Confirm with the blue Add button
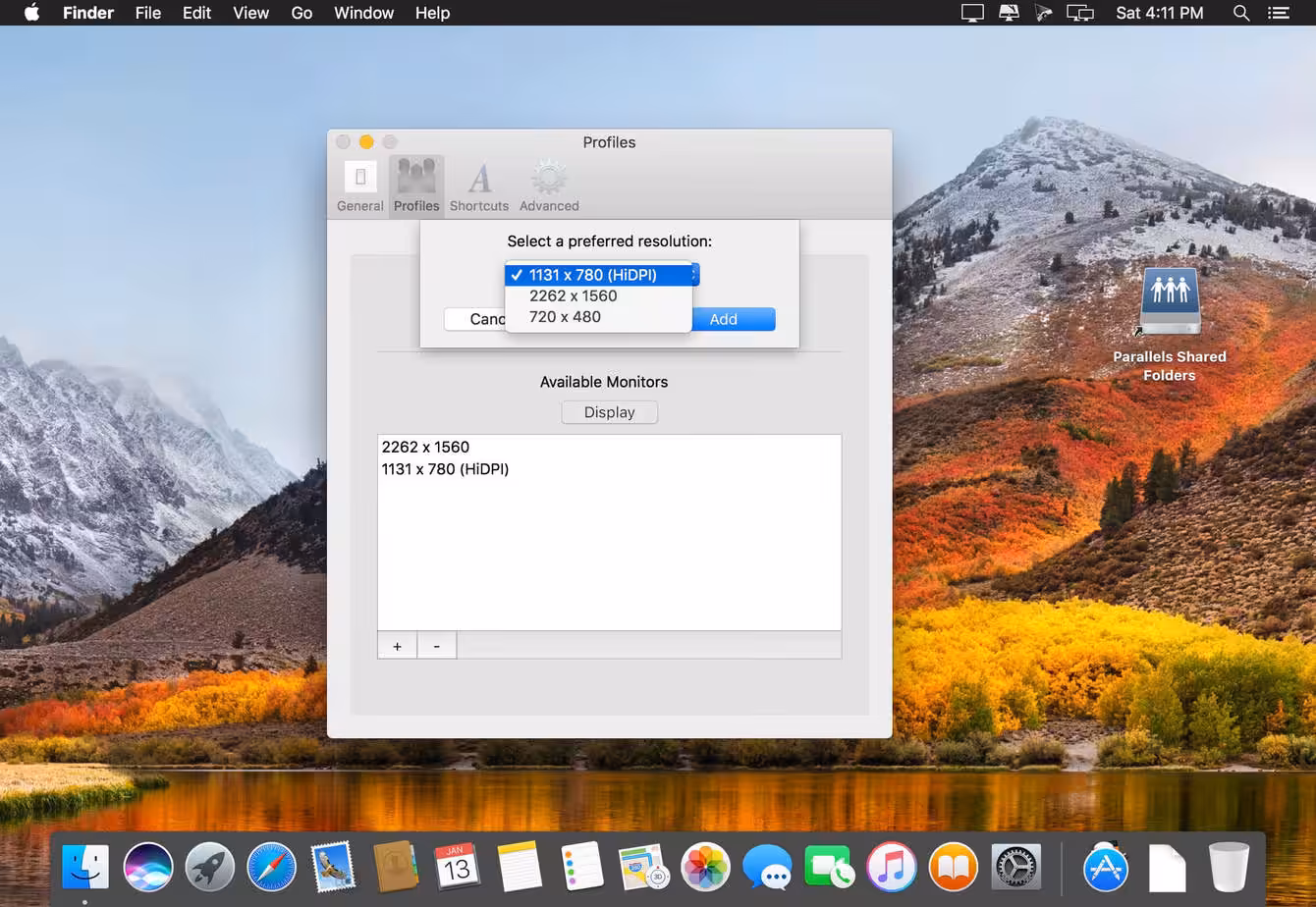The height and width of the screenshot is (907, 1316). pyautogui.click(x=733, y=319)
